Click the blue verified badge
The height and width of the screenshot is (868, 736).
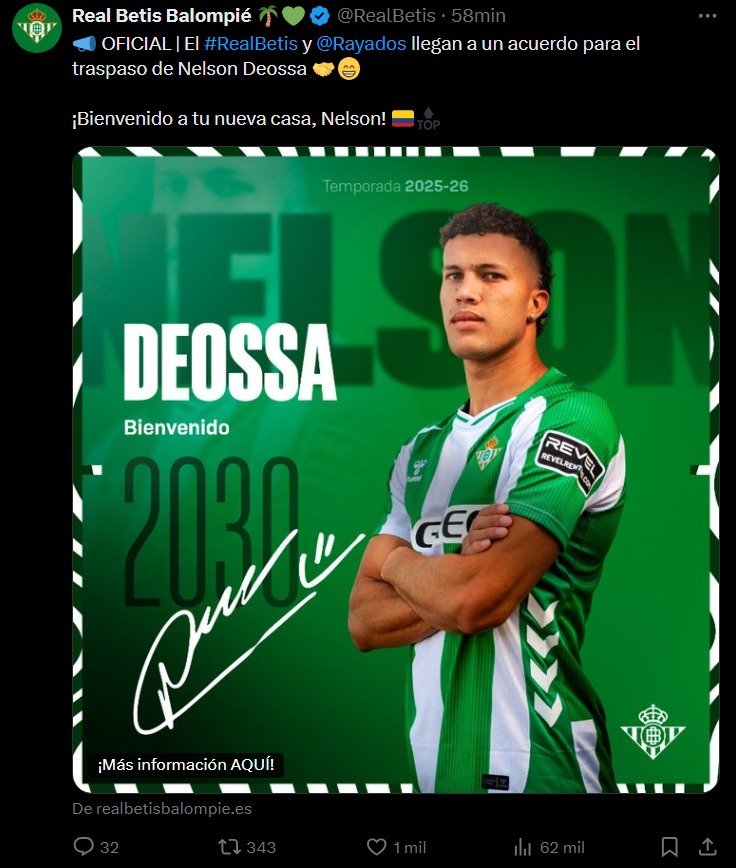[x=319, y=16]
